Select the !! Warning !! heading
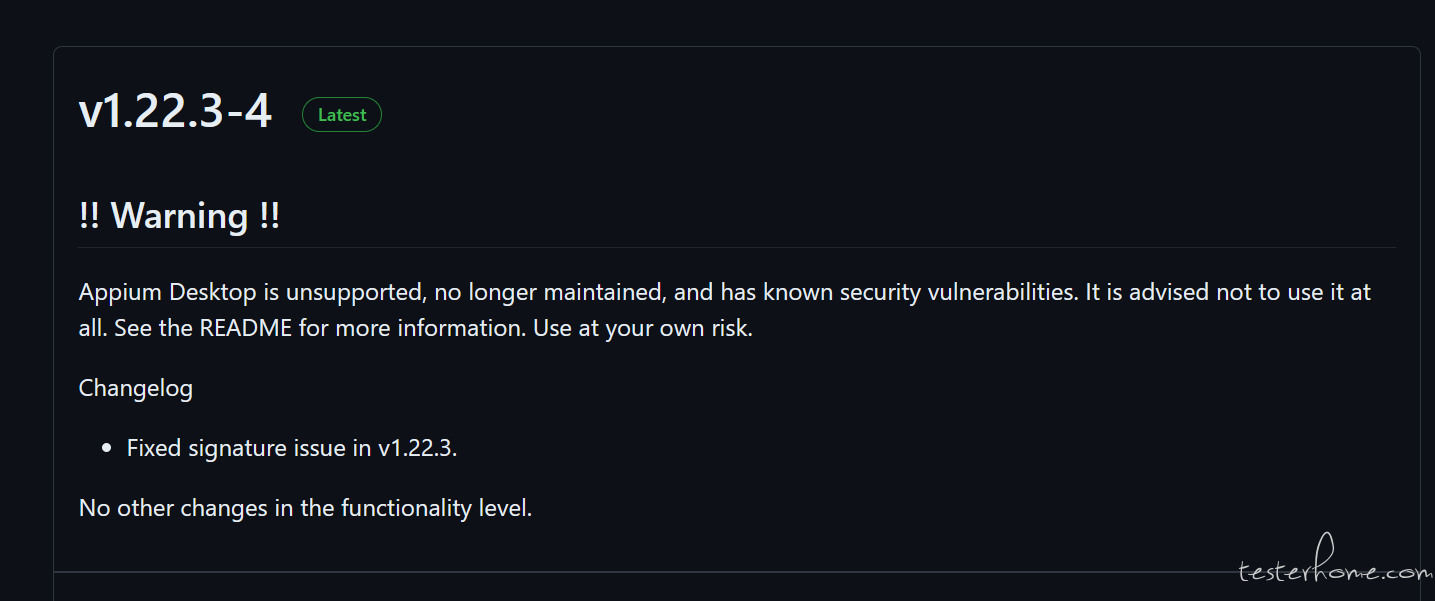1435x601 pixels. (180, 216)
